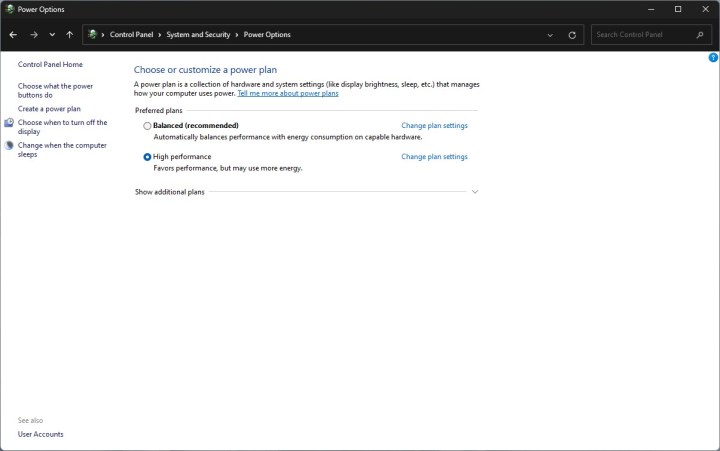Click the Back navigation arrow
This screenshot has height=451, width=720.
[x=13, y=34]
